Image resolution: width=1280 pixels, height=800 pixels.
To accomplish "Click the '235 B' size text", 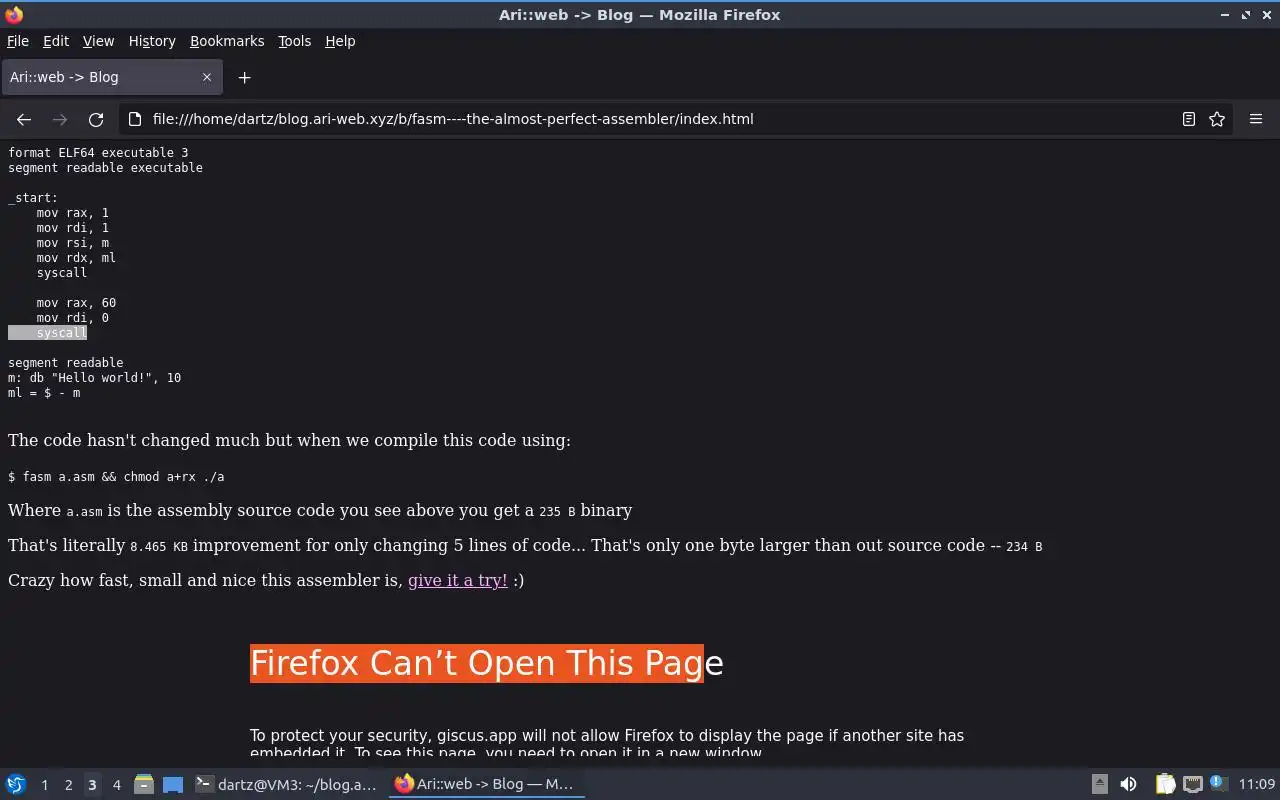I will [557, 511].
